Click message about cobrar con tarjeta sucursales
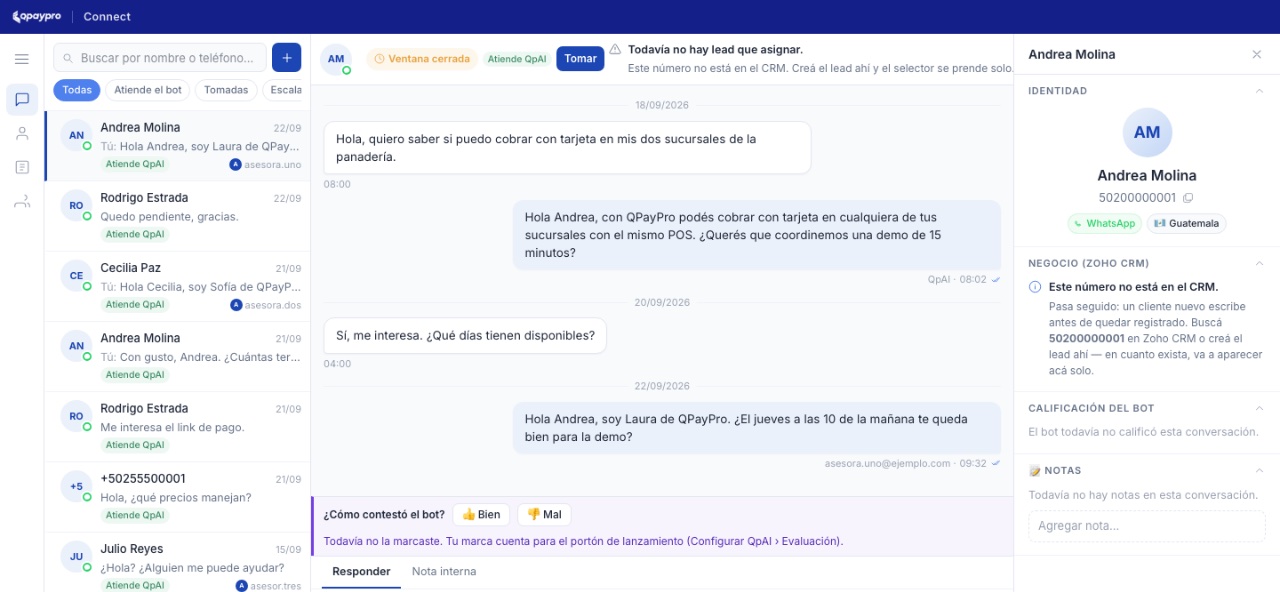1280x592 pixels. click(567, 148)
